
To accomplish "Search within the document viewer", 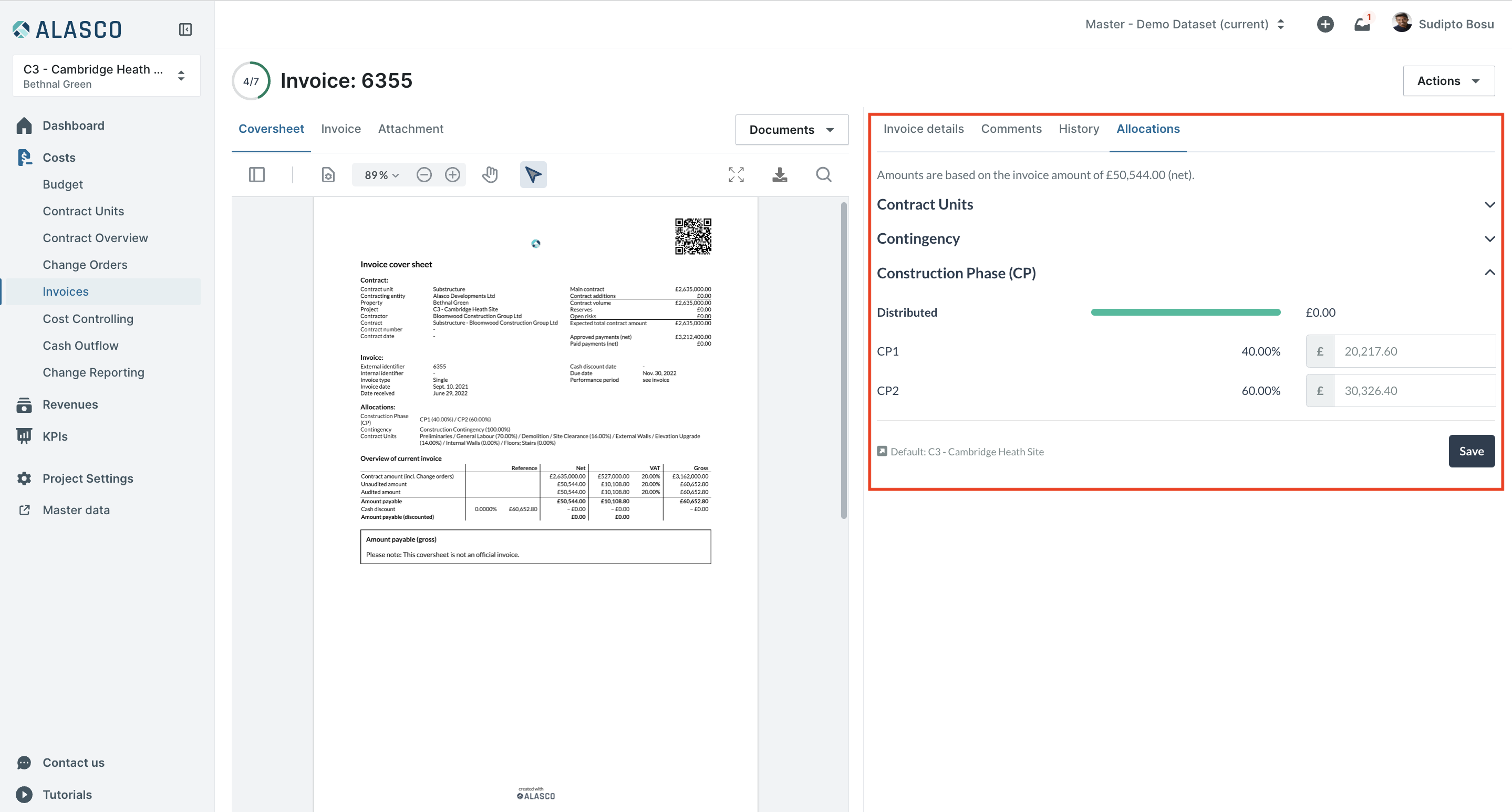I will click(x=823, y=175).
